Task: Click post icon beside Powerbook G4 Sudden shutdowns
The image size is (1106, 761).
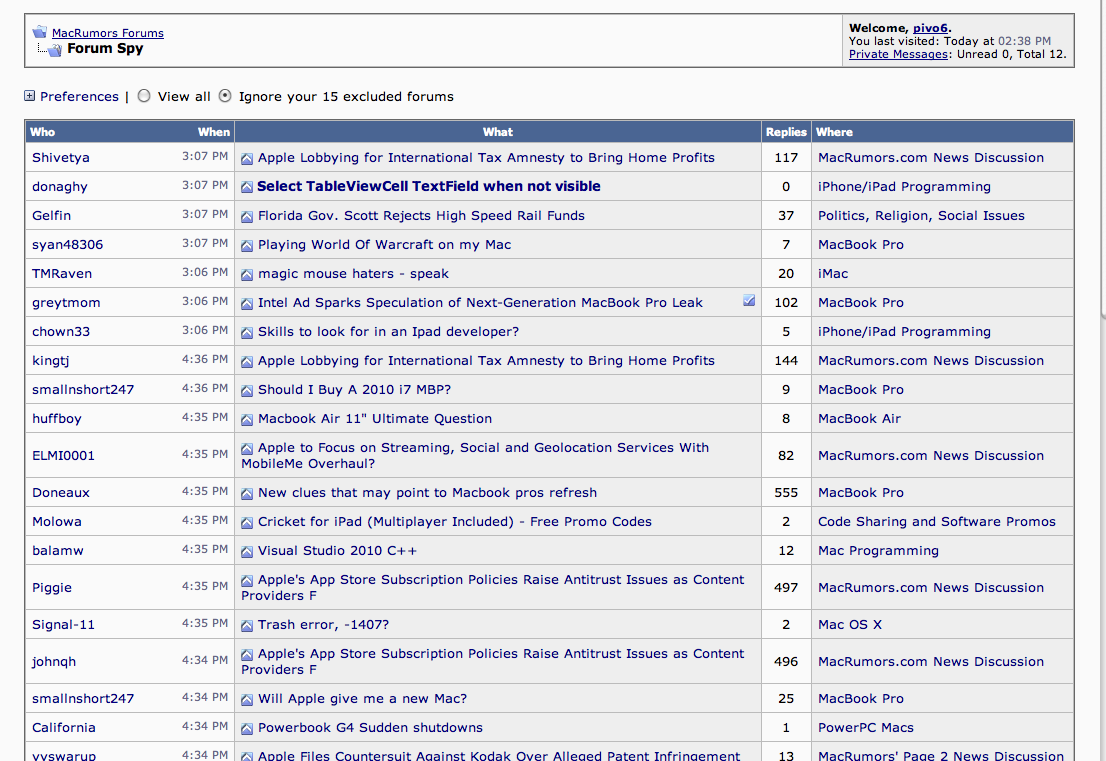Action: click(x=247, y=729)
